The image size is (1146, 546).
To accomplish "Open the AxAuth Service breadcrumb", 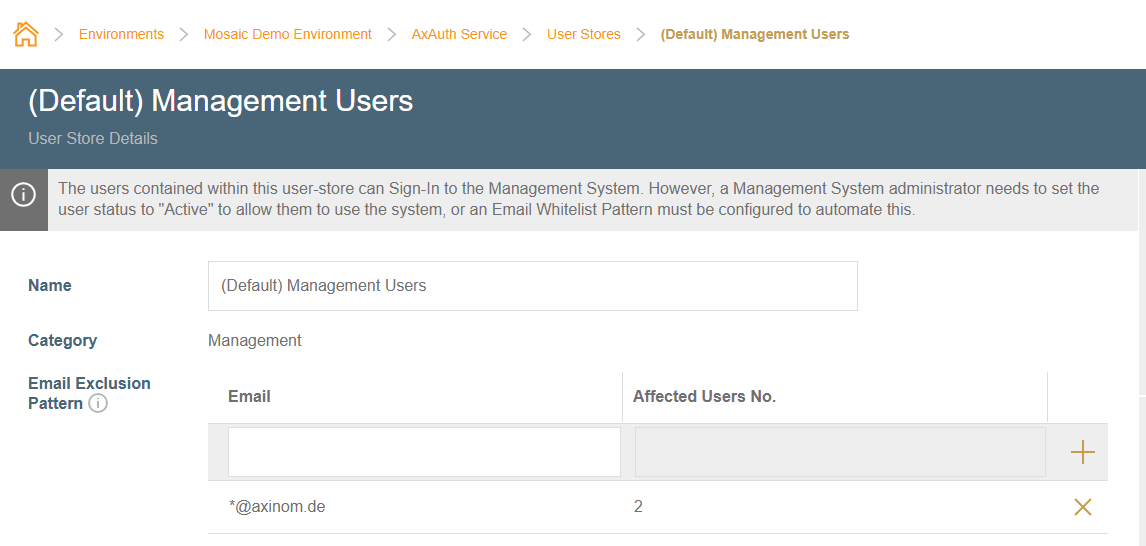I will coord(459,34).
